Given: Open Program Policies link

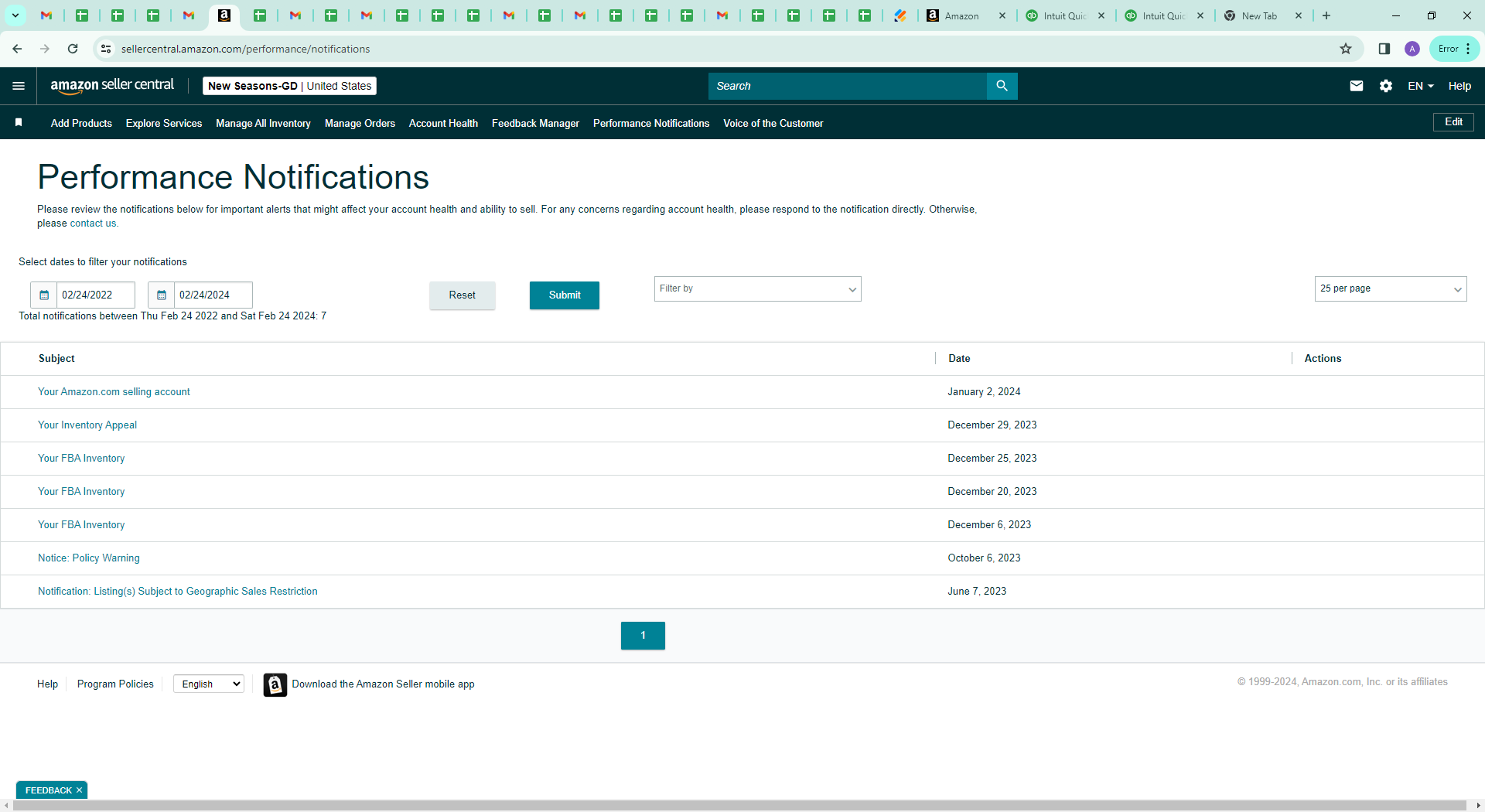Looking at the screenshot, I should (x=115, y=684).
